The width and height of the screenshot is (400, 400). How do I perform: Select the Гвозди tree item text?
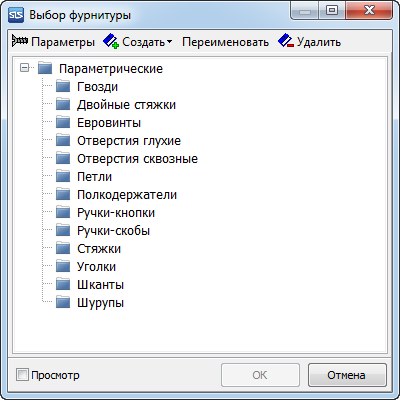pyautogui.click(x=97, y=87)
